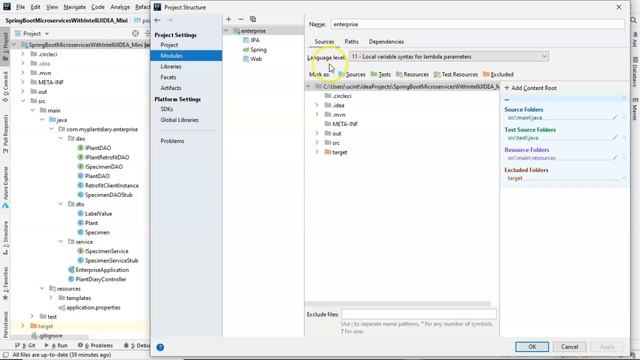Switch to the Sources tab
The image size is (640, 360).
[x=324, y=42]
